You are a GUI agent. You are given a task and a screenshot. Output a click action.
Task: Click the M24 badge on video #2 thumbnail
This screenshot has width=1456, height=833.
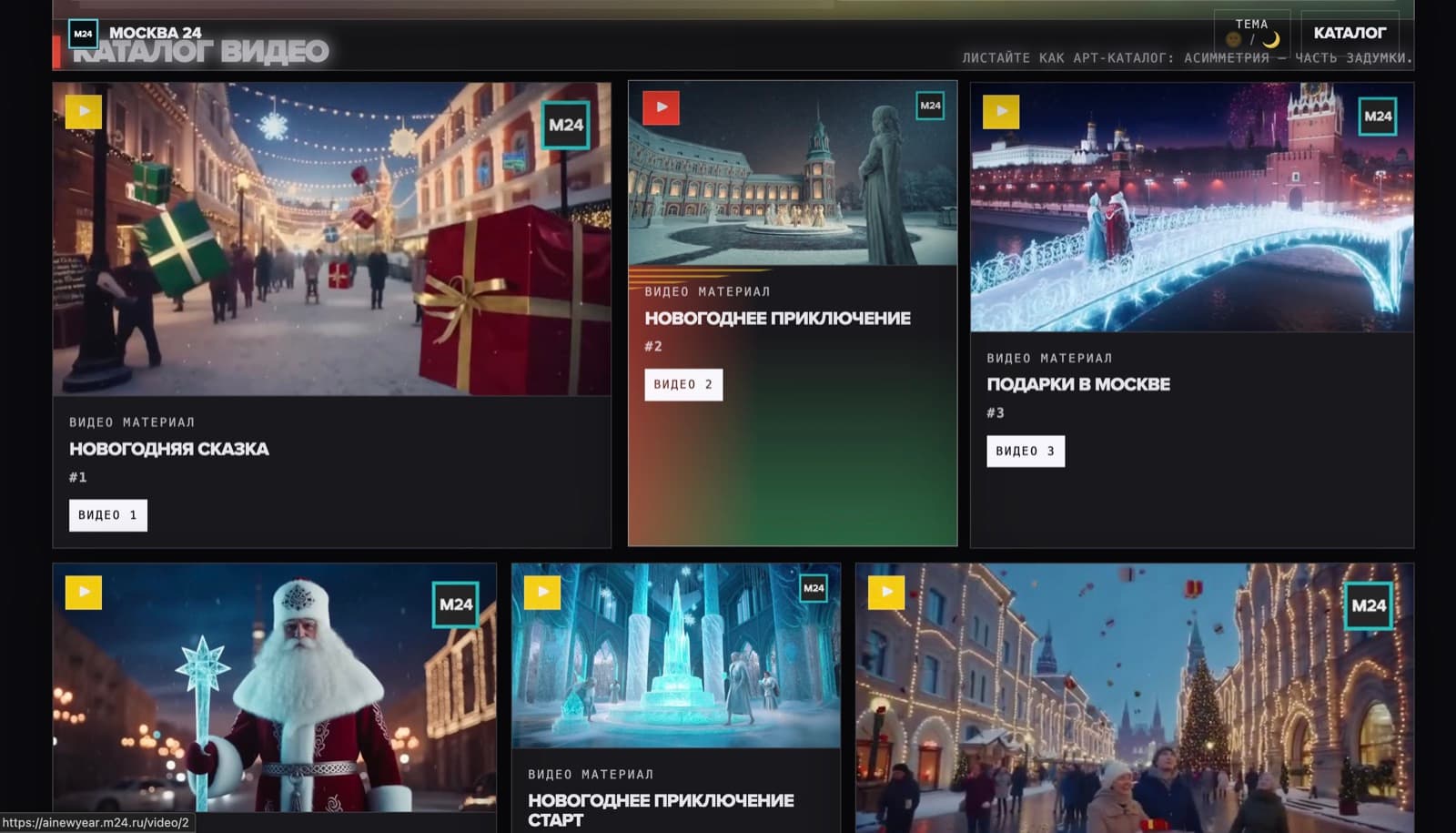(930, 106)
